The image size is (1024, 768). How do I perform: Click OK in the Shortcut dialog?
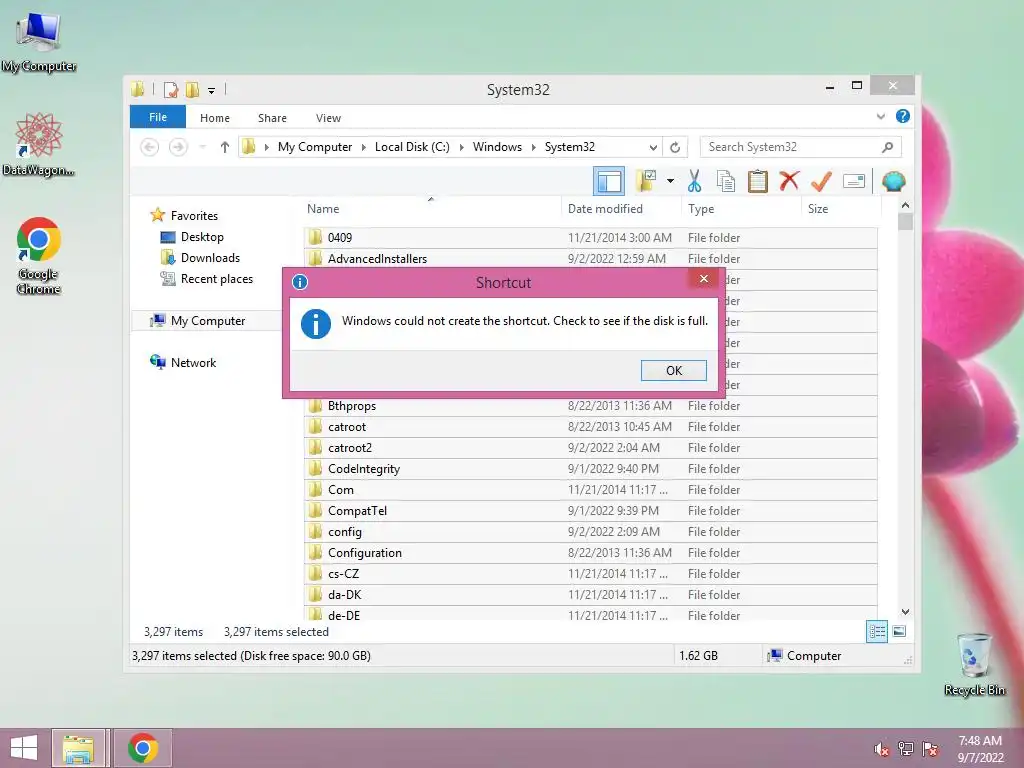[x=673, y=370]
